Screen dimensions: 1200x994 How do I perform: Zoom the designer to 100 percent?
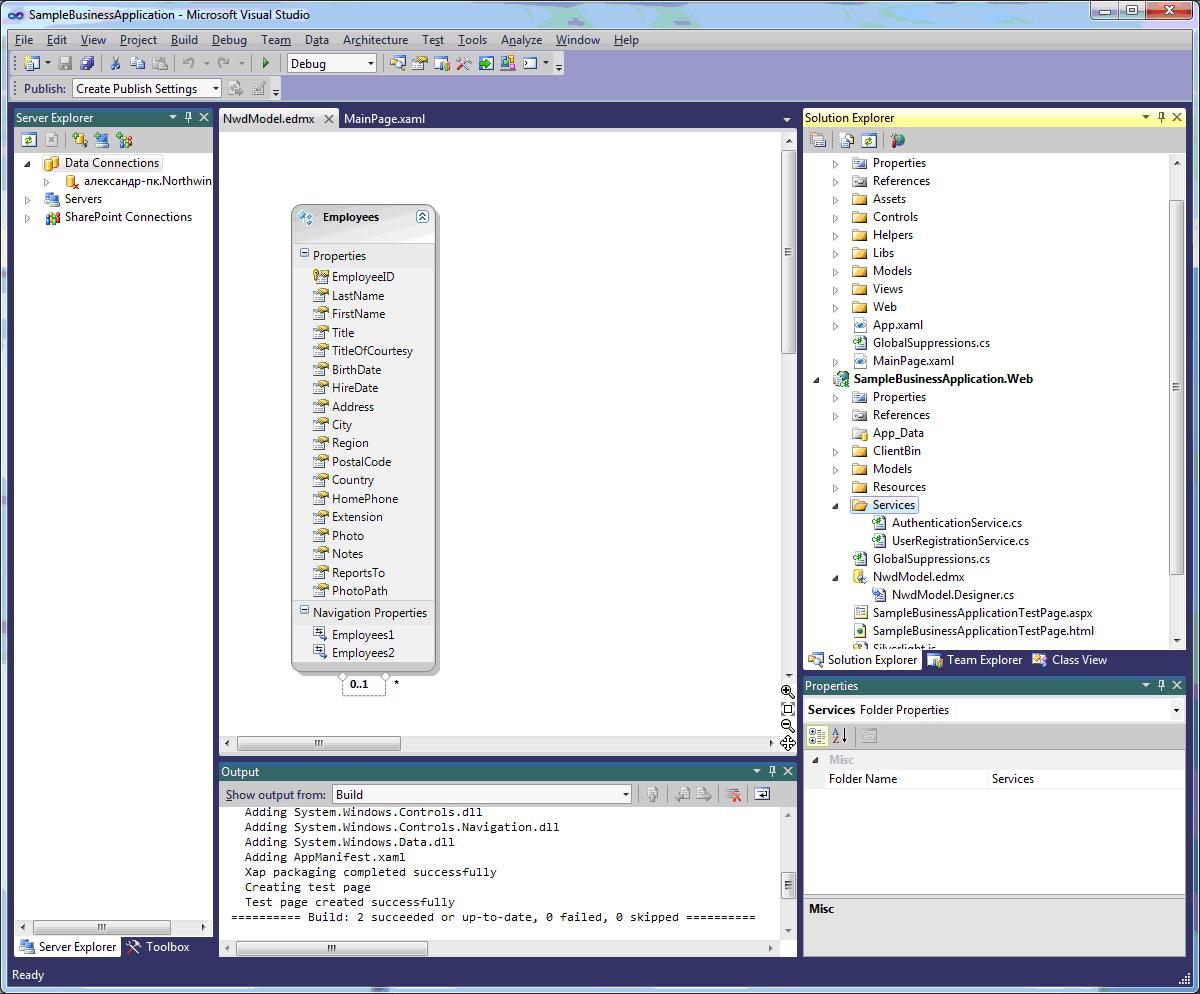[x=788, y=709]
